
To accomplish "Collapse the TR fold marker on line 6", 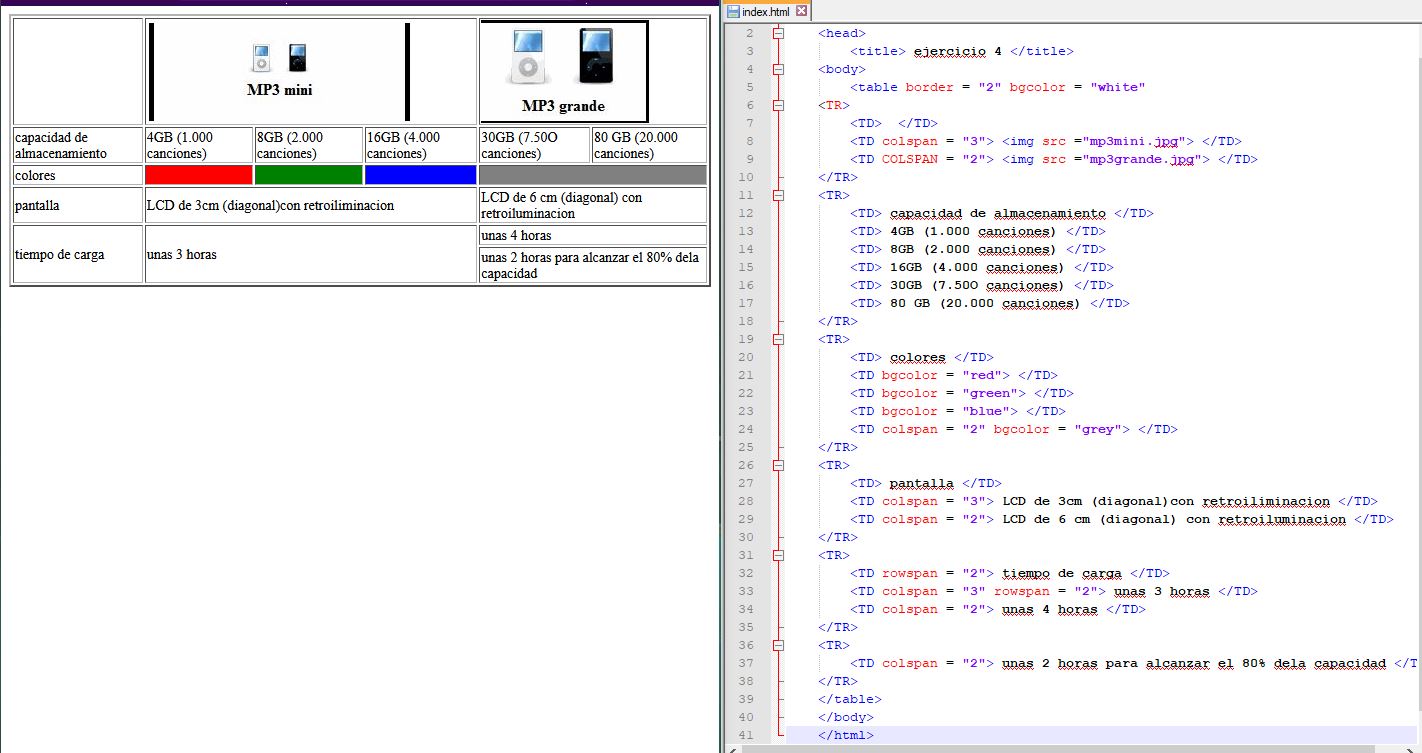I will pyautogui.click(x=778, y=105).
